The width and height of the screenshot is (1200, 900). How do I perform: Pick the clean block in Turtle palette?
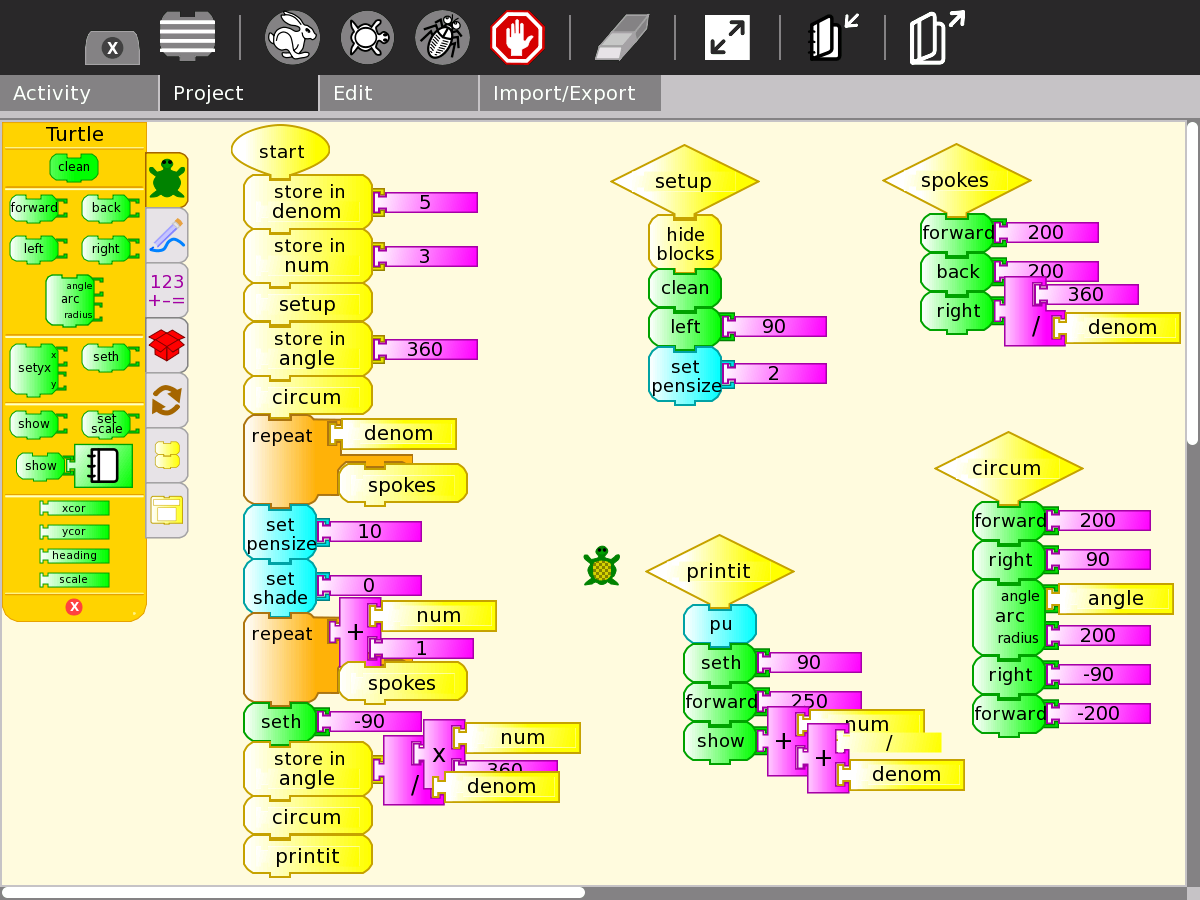click(74, 167)
